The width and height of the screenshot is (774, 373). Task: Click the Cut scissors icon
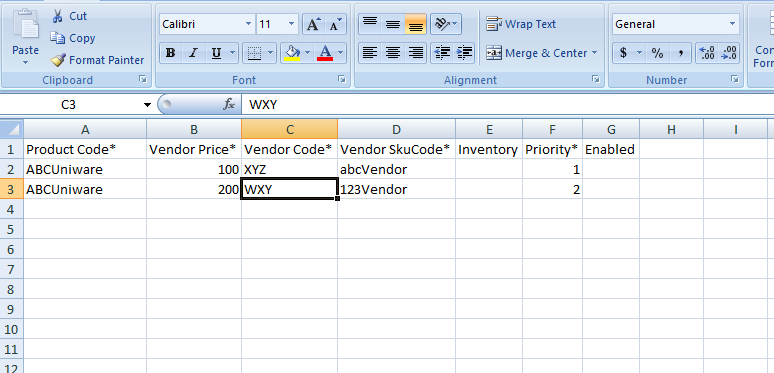pos(58,16)
